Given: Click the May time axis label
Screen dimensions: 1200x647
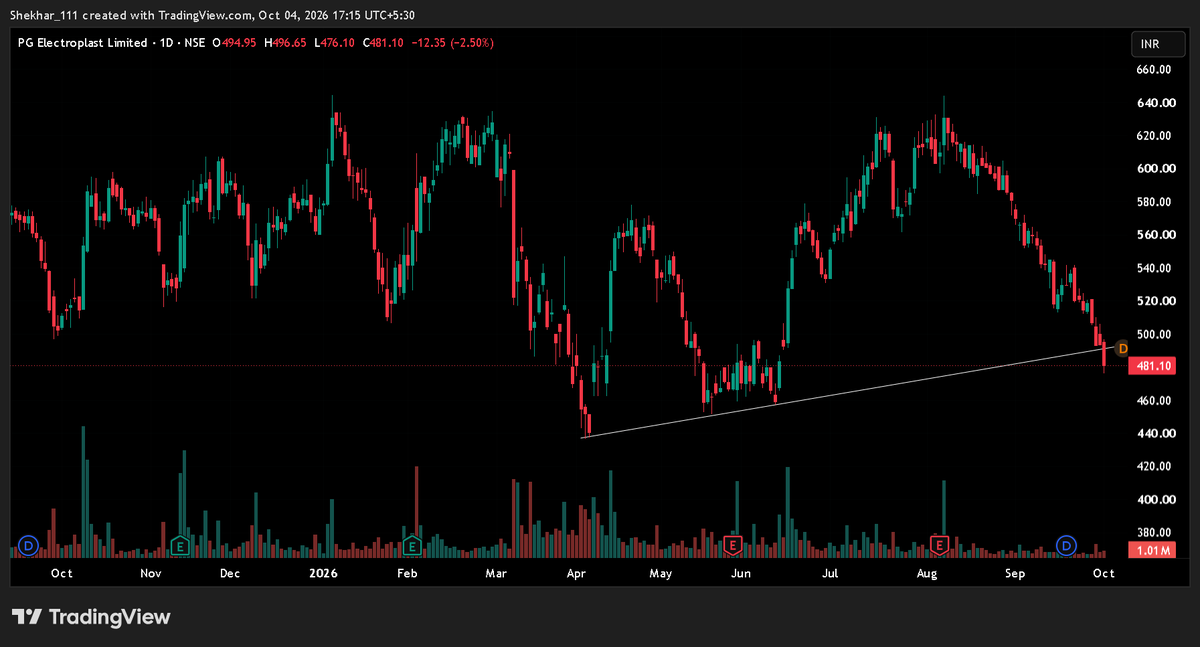Looking at the screenshot, I should coord(661,574).
